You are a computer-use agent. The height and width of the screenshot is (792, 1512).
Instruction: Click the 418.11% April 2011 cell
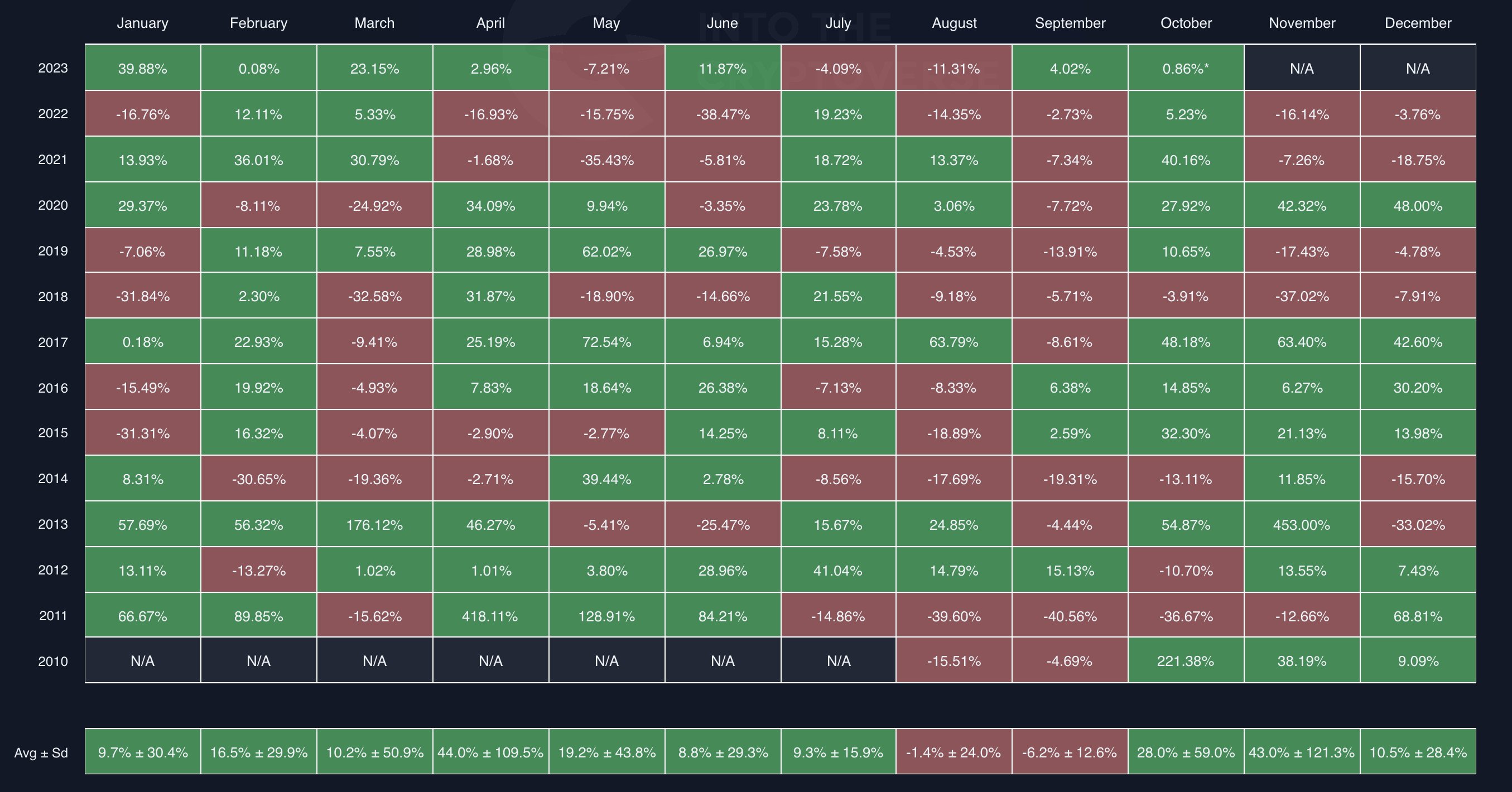pos(490,616)
